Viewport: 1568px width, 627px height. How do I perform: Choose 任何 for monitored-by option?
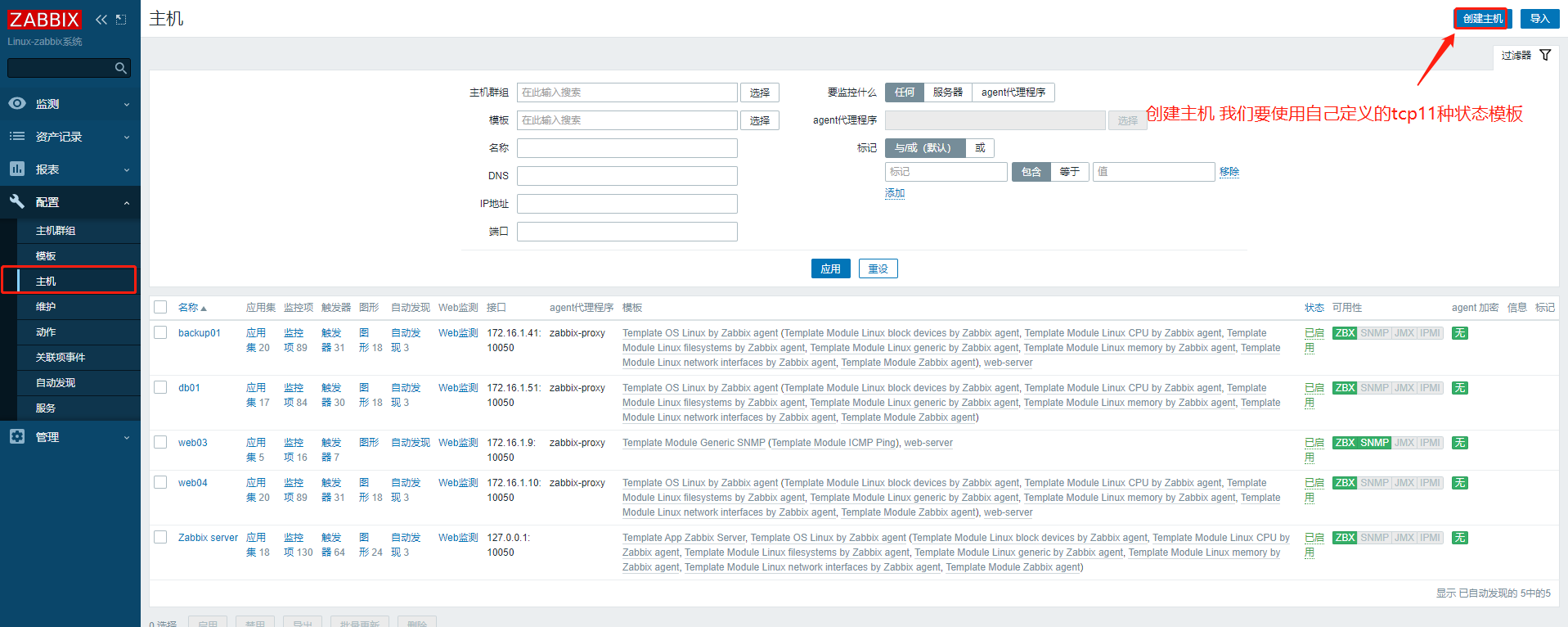(904, 92)
